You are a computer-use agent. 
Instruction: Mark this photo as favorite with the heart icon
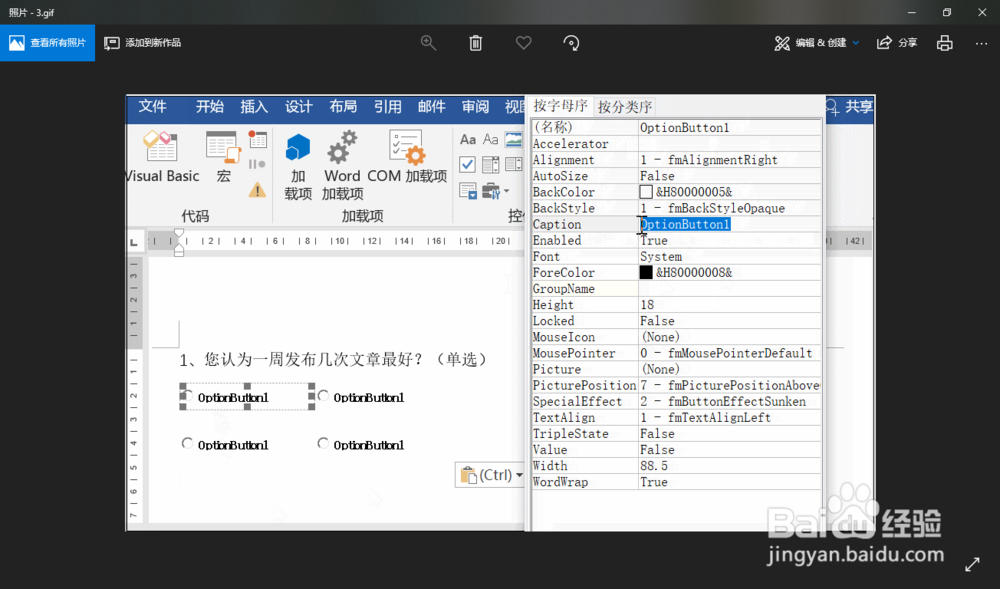523,43
